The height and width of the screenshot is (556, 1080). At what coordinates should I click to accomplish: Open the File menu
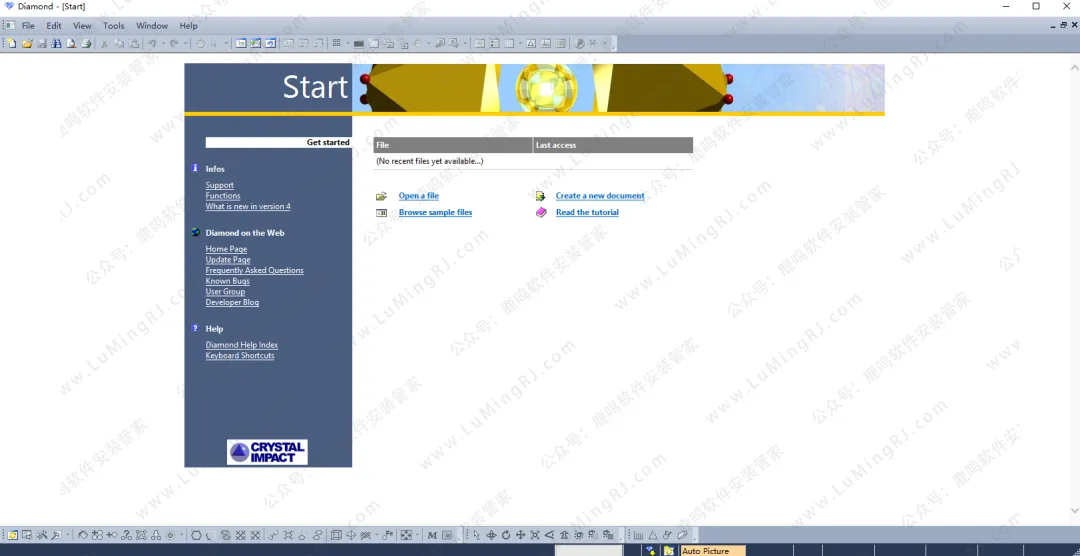(x=28, y=25)
